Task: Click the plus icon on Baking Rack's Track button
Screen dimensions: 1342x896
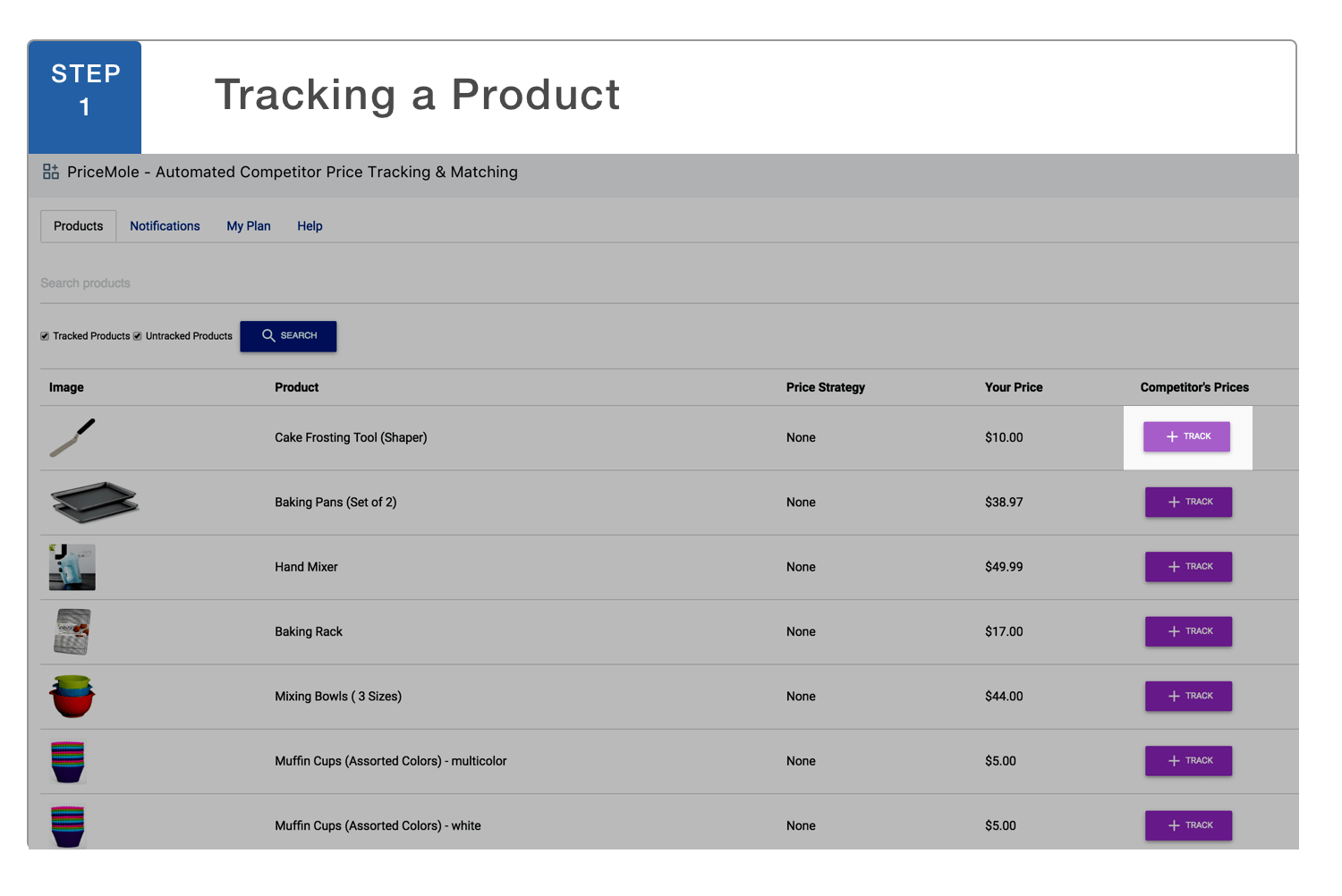Action: pos(1173,631)
